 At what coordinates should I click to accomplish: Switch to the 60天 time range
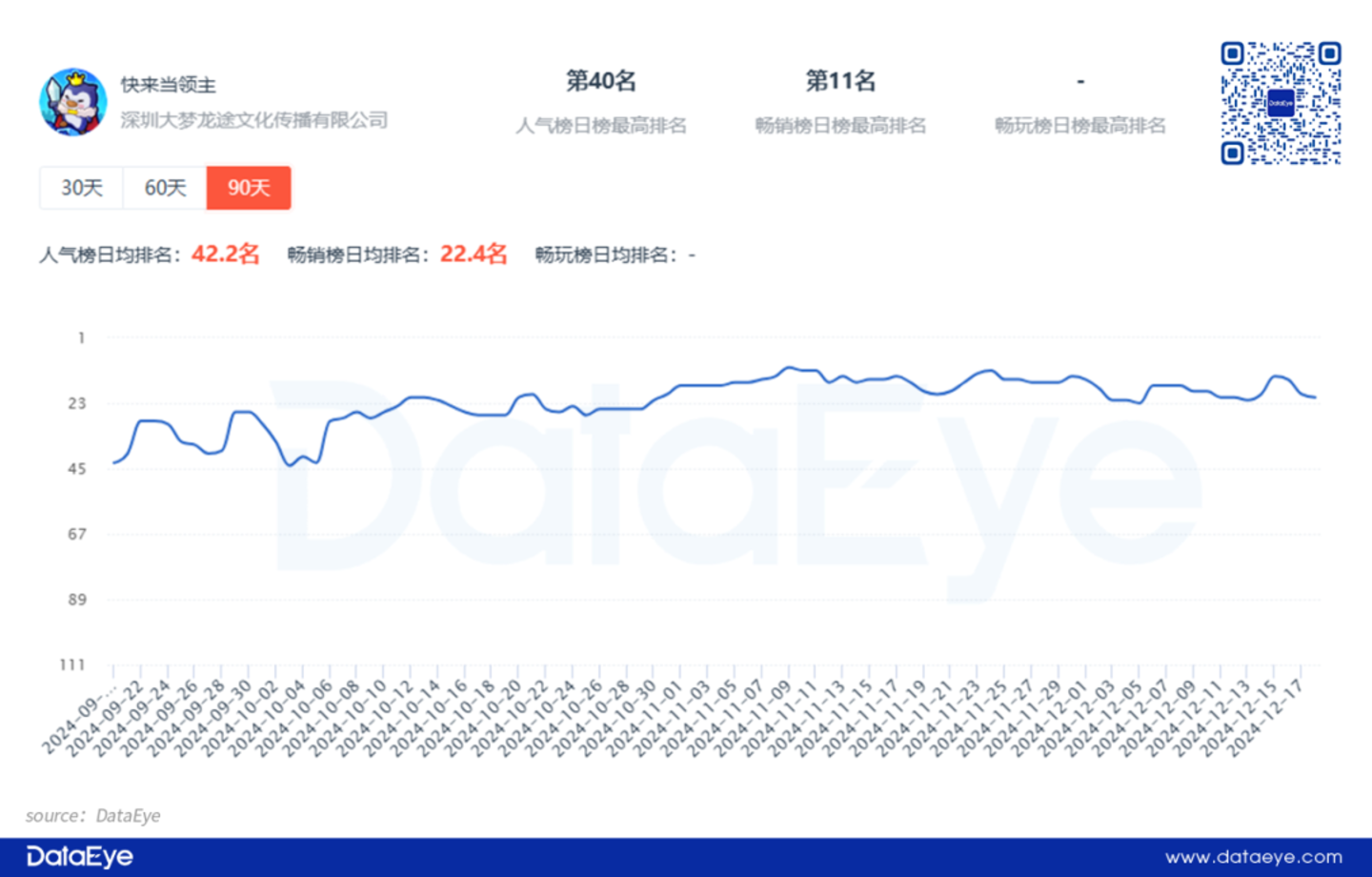165,188
